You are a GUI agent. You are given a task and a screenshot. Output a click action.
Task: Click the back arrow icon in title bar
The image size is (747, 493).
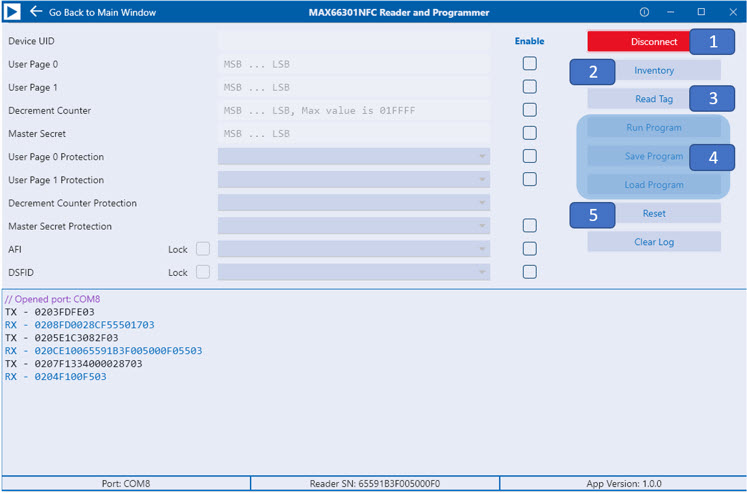click(x=36, y=11)
